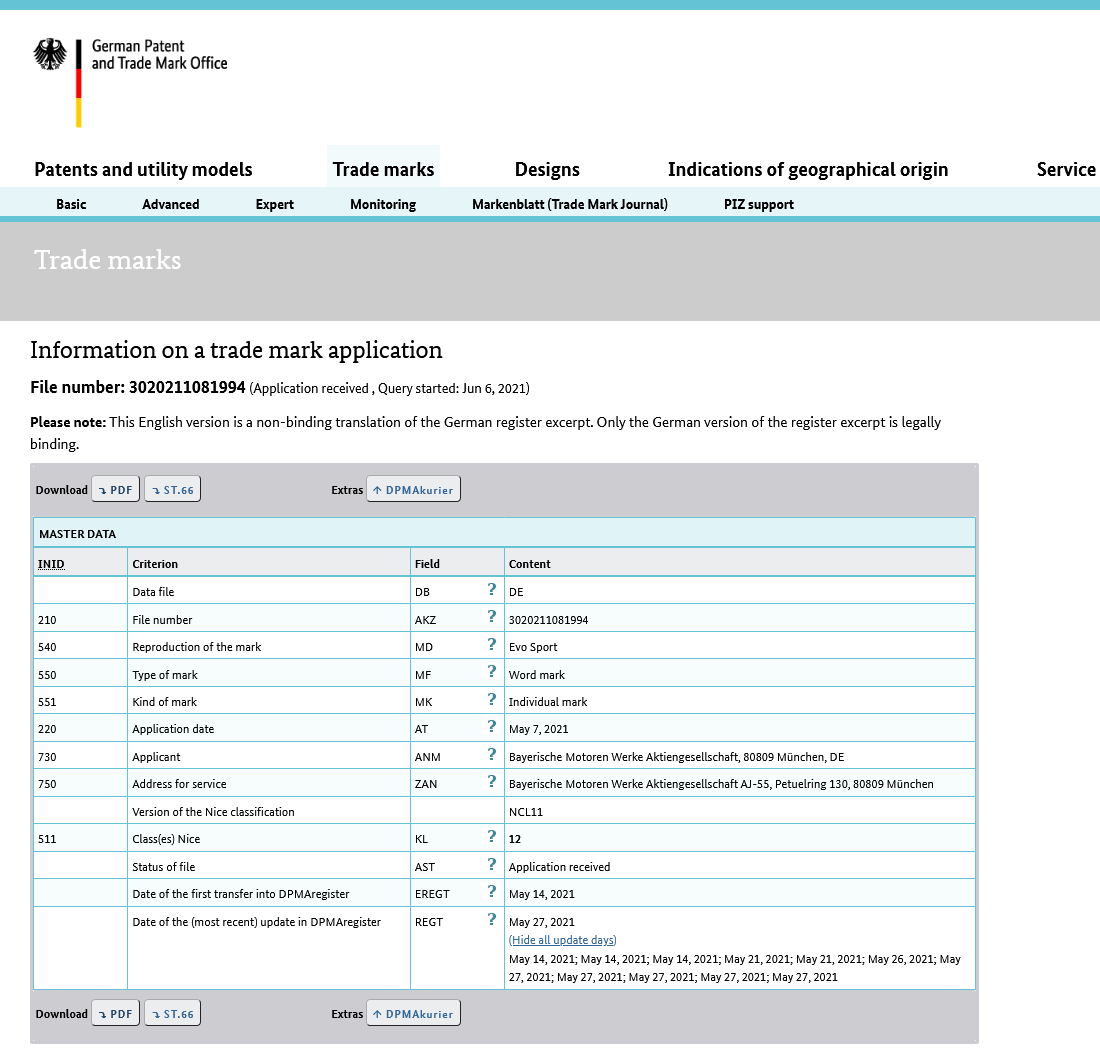The width and height of the screenshot is (1100, 1059).
Task: Click help question mark beside AKZ field
Action: 492,617
